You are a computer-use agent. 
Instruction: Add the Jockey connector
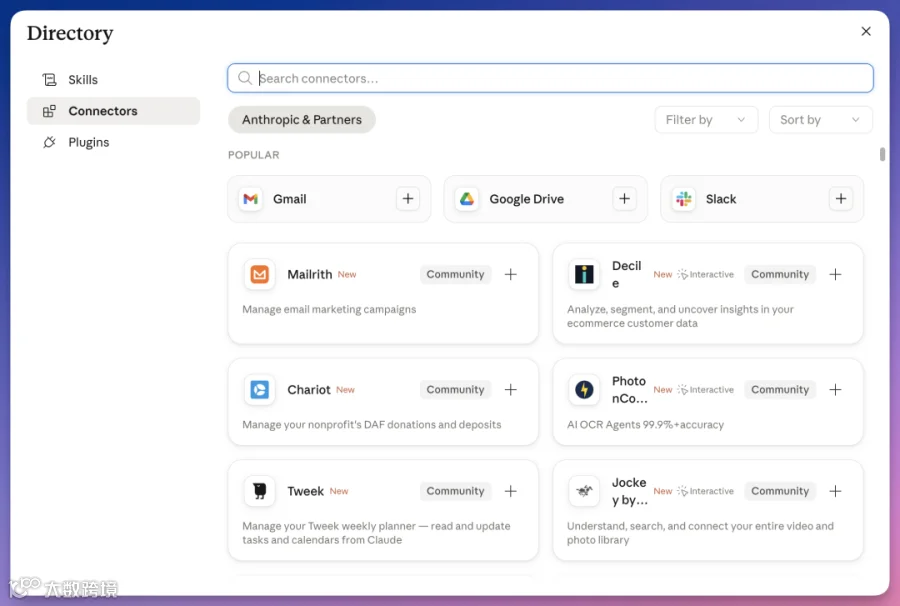point(836,491)
